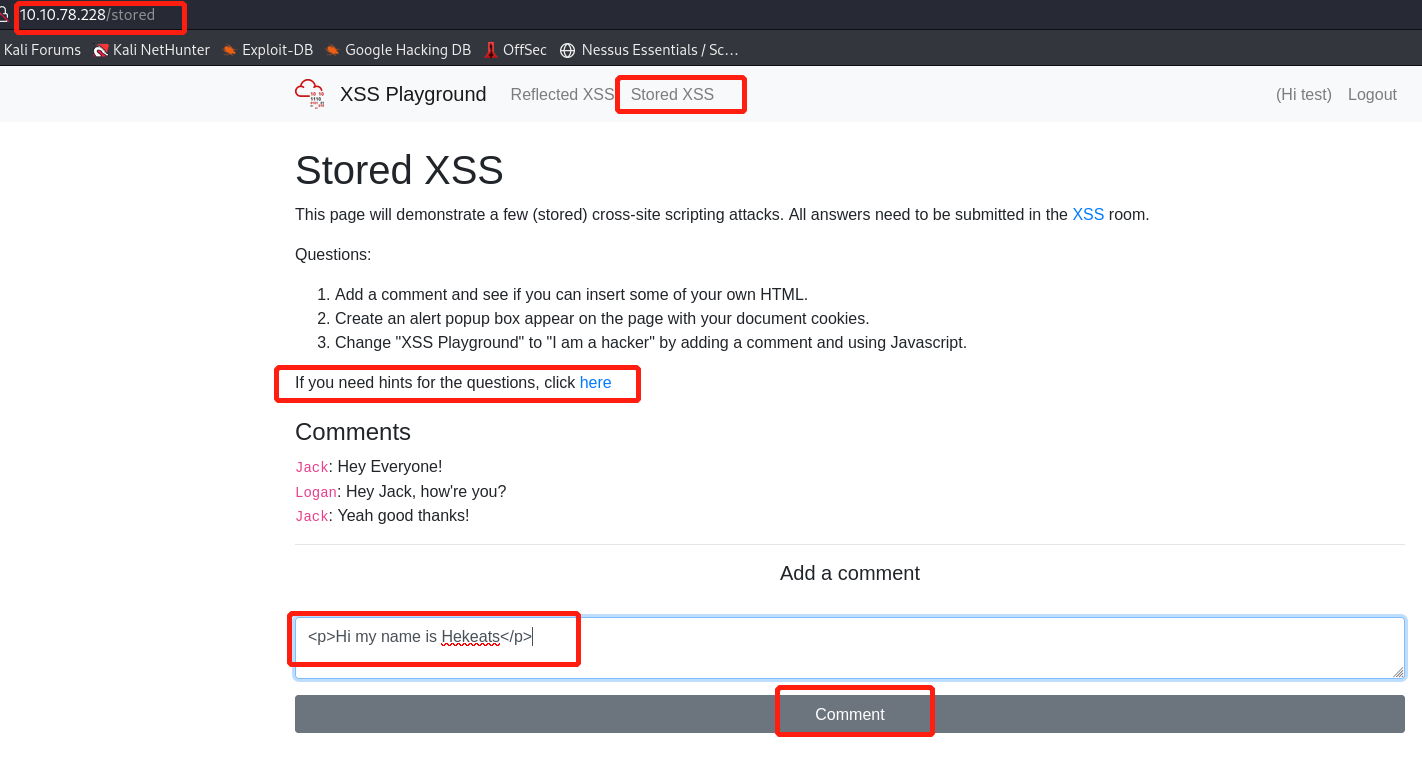The image size is (1422, 770).
Task: Open the blue XSS room link
Action: (1088, 214)
